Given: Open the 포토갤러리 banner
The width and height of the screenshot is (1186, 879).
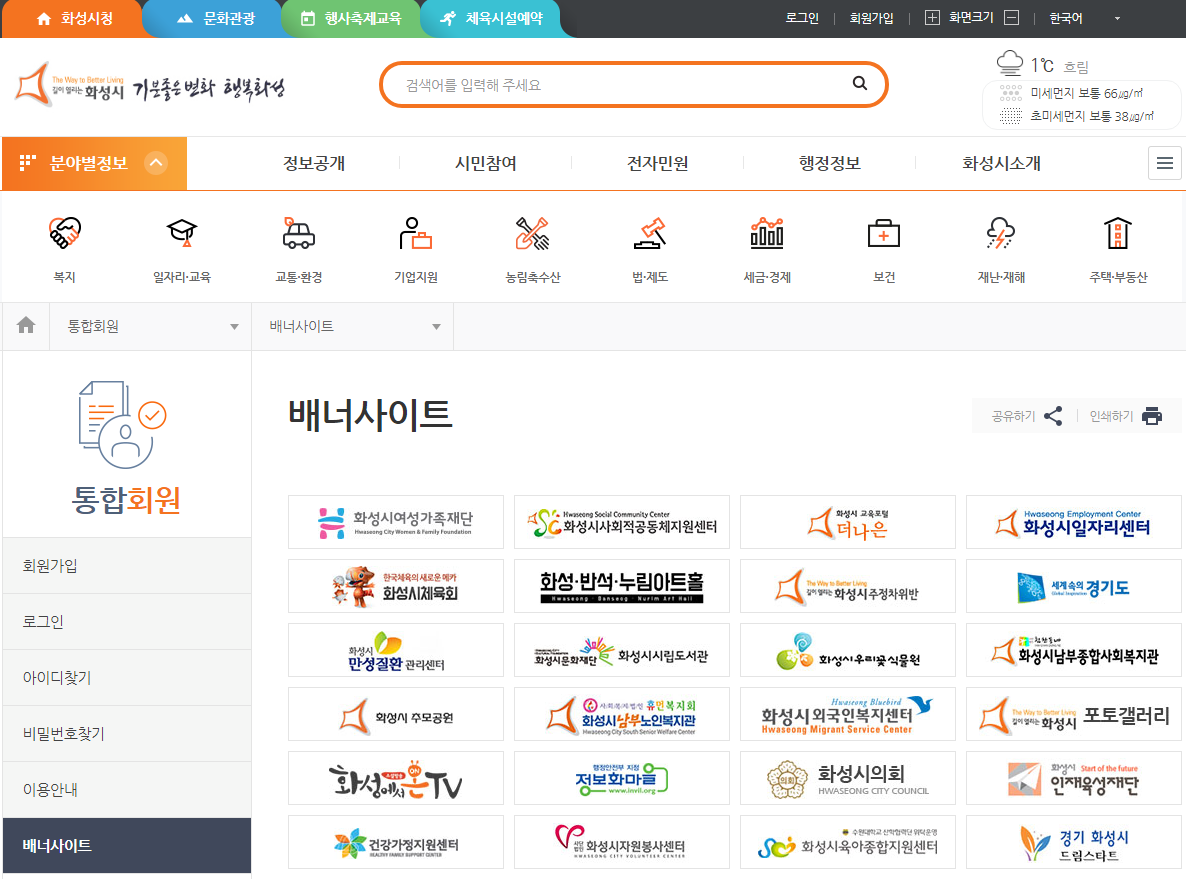Looking at the screenshot, I should 1074,714.
